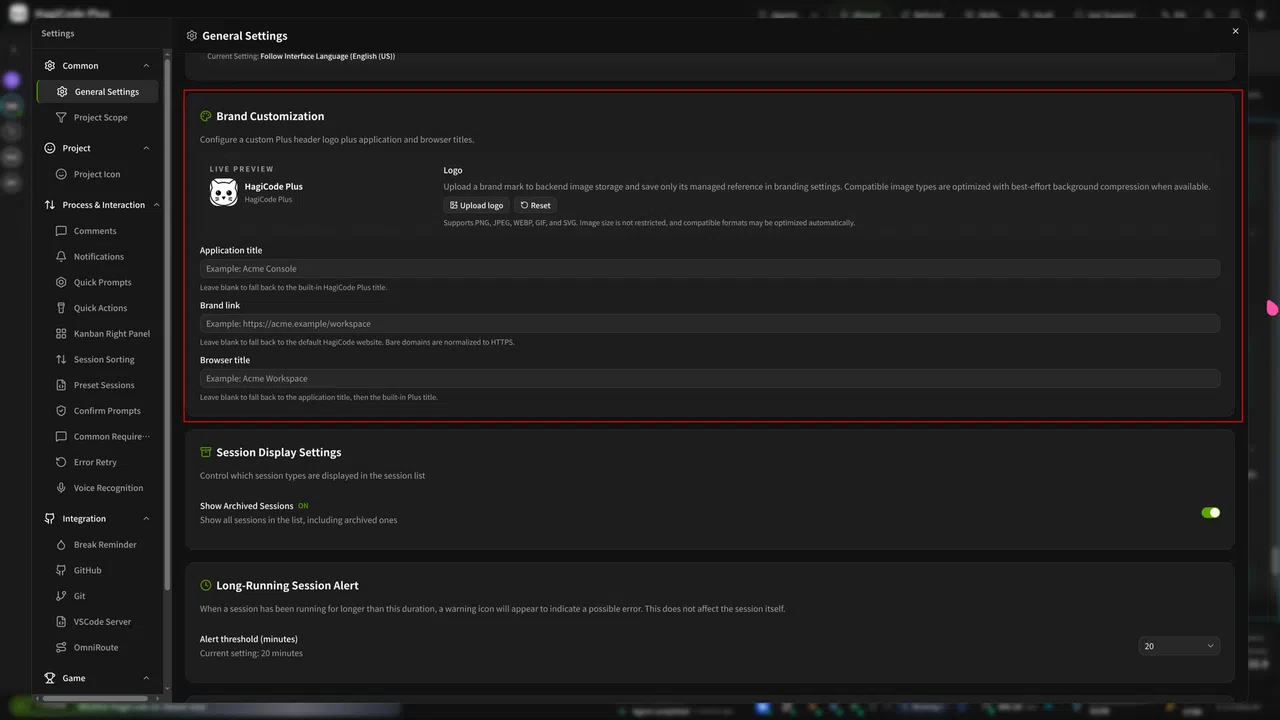Click the Upload logo button
Viewport: 1280px width, 720px height.
tap(476, 205)
